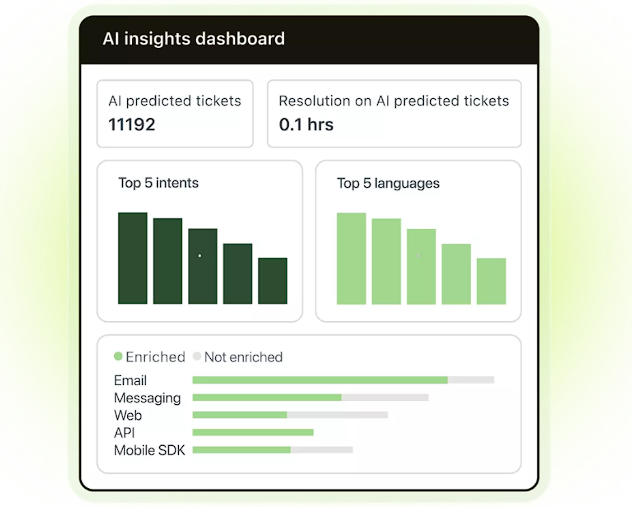Click the Messaging enrichment progress bar
The width and height of the screenshot is (632, 507).
click(x=310, y=398)
